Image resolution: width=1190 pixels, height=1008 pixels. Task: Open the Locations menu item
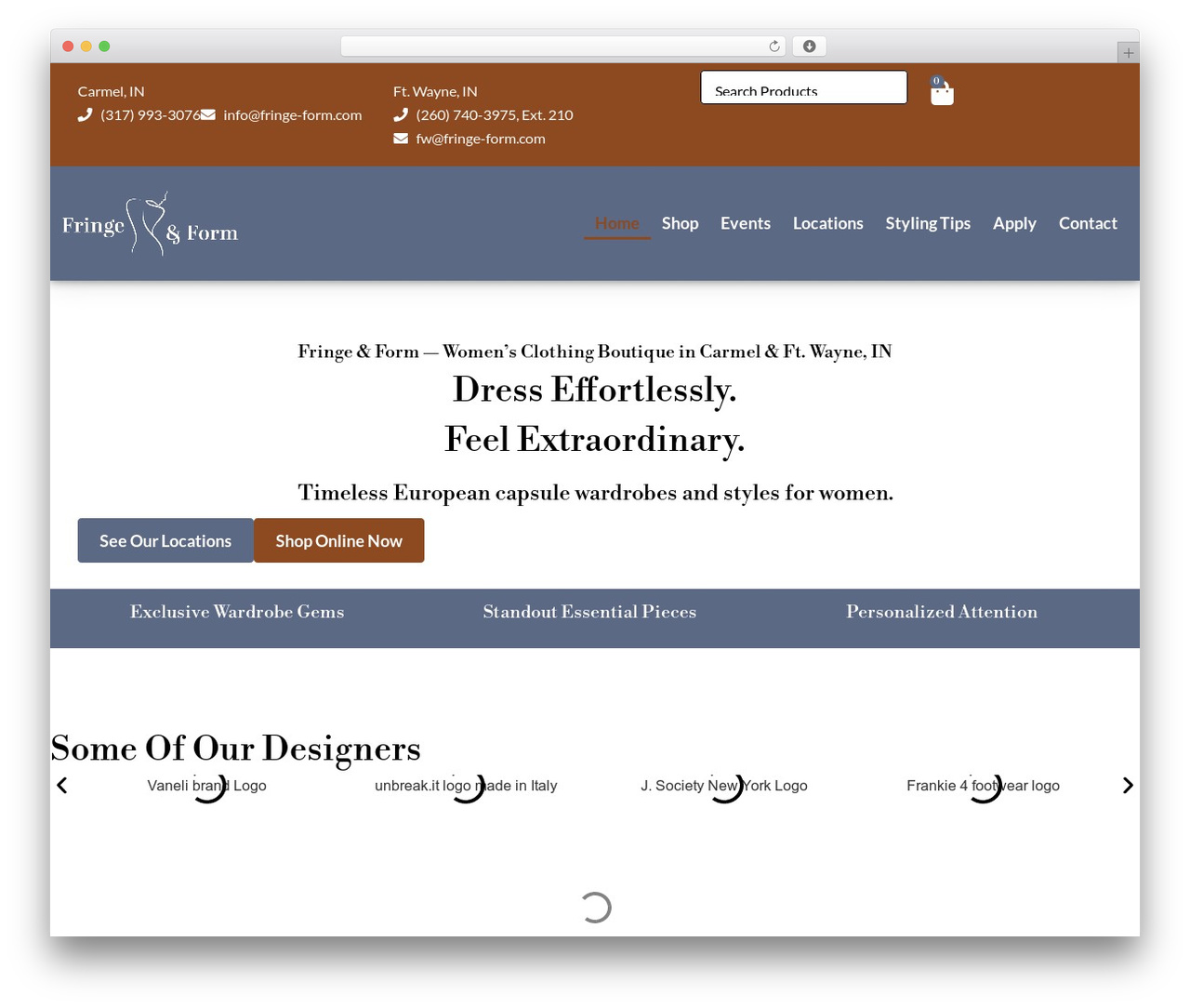click(x=828, y=223)
